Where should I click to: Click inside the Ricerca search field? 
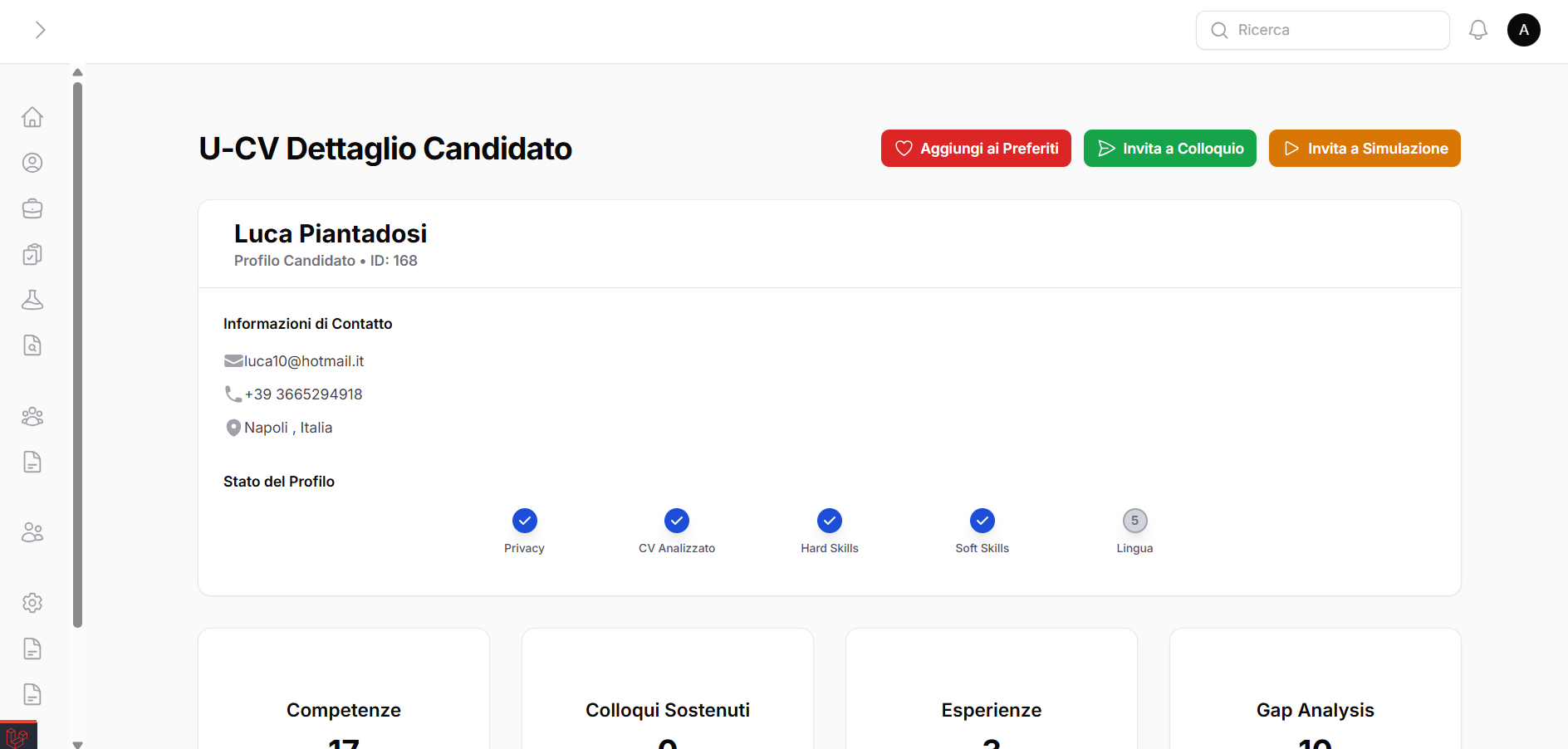(x=1322, y=29)
